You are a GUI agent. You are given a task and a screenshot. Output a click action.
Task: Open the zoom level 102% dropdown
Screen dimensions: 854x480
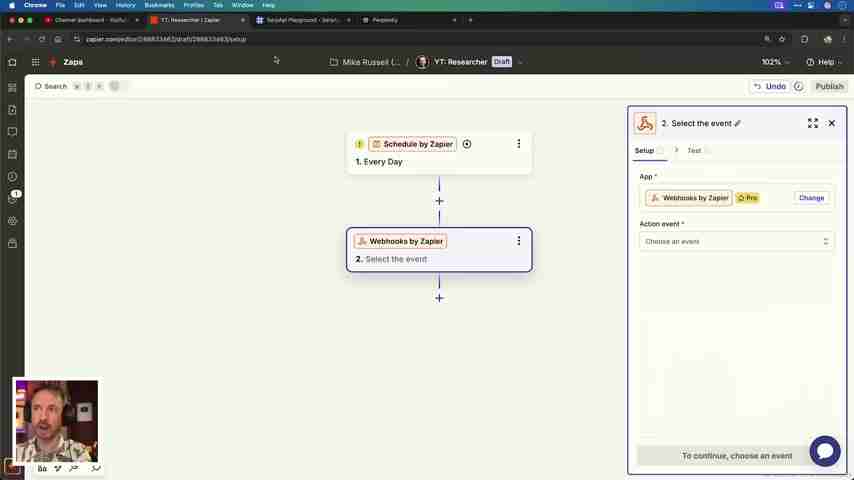(x=776, y=62)
